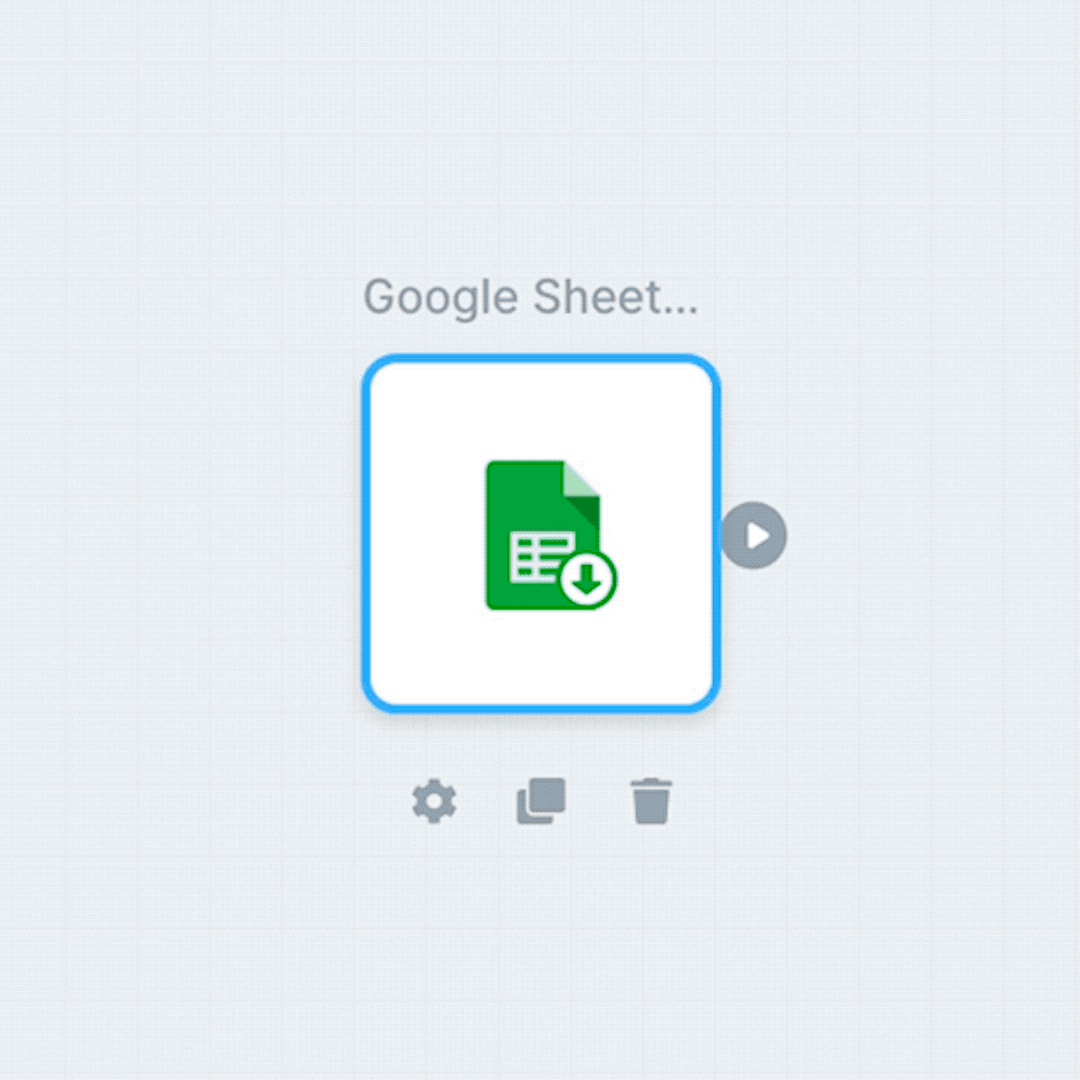This screenshot has height=1080, width=1080.
Task: Click the spreadsheet grid glyph inside icon
Action: coord(537,558)
